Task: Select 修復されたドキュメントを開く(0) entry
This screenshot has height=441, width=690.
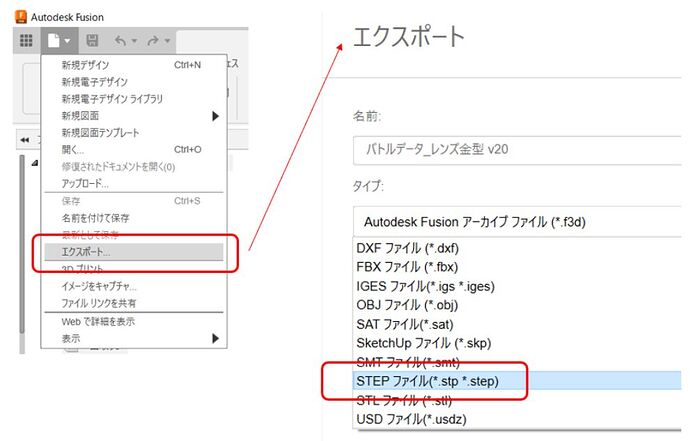Action: pos(134,167)
